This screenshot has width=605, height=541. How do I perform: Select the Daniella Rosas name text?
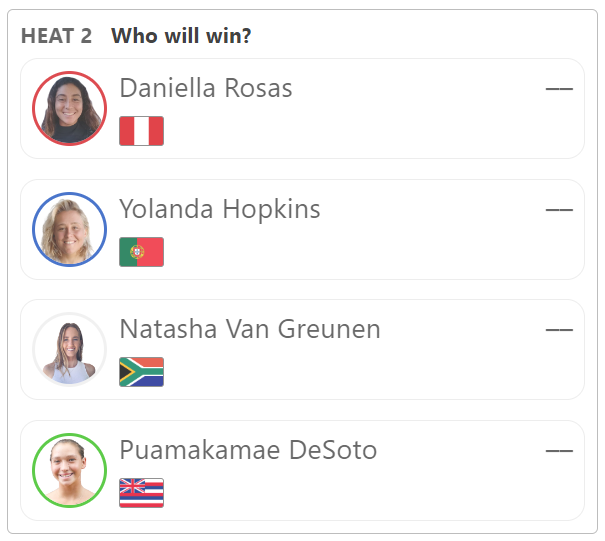tap(206, 88)
